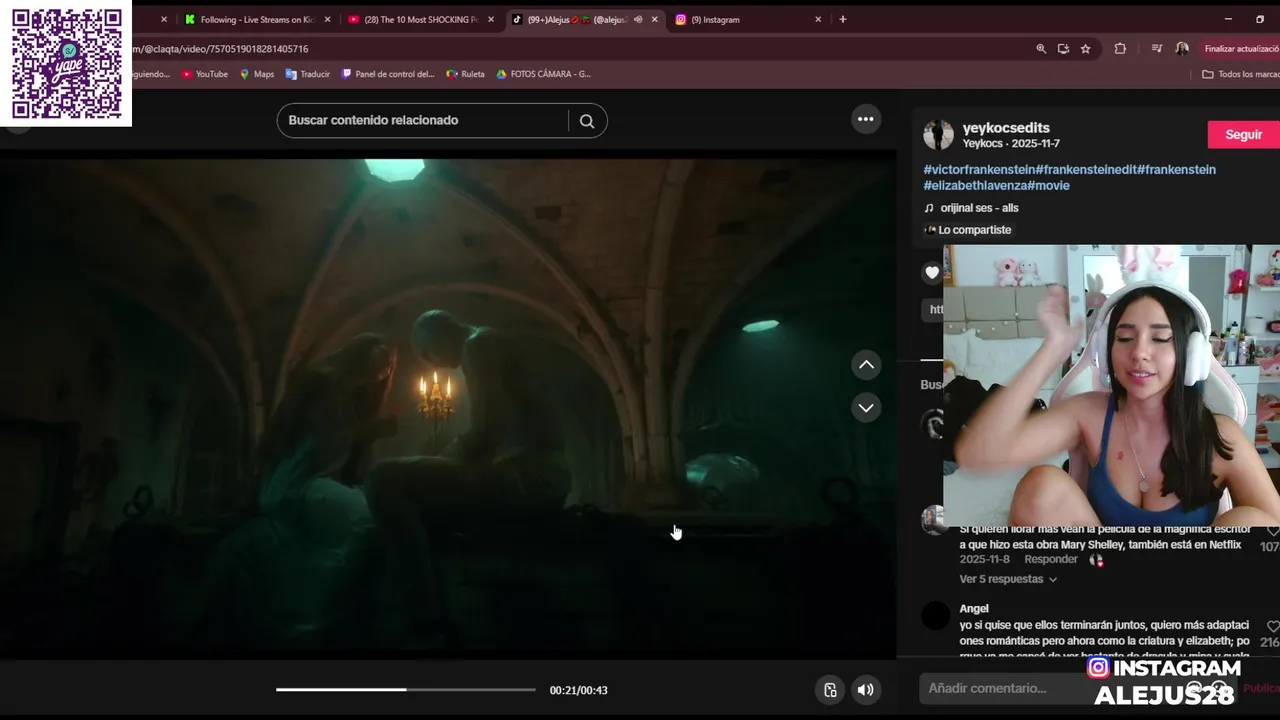Click the video player to pause
Screen dimensions: 1280x720
(x=448, y=405)
